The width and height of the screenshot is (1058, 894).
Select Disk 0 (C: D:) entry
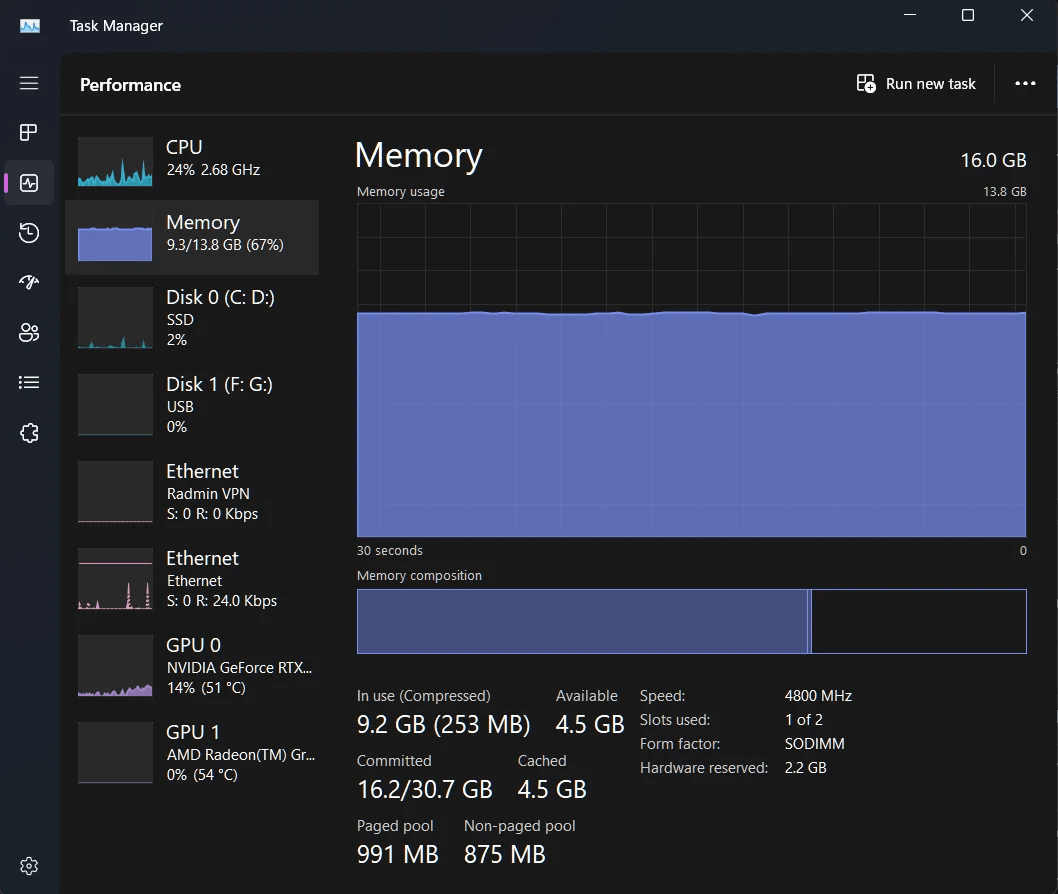tap(192, 318)
